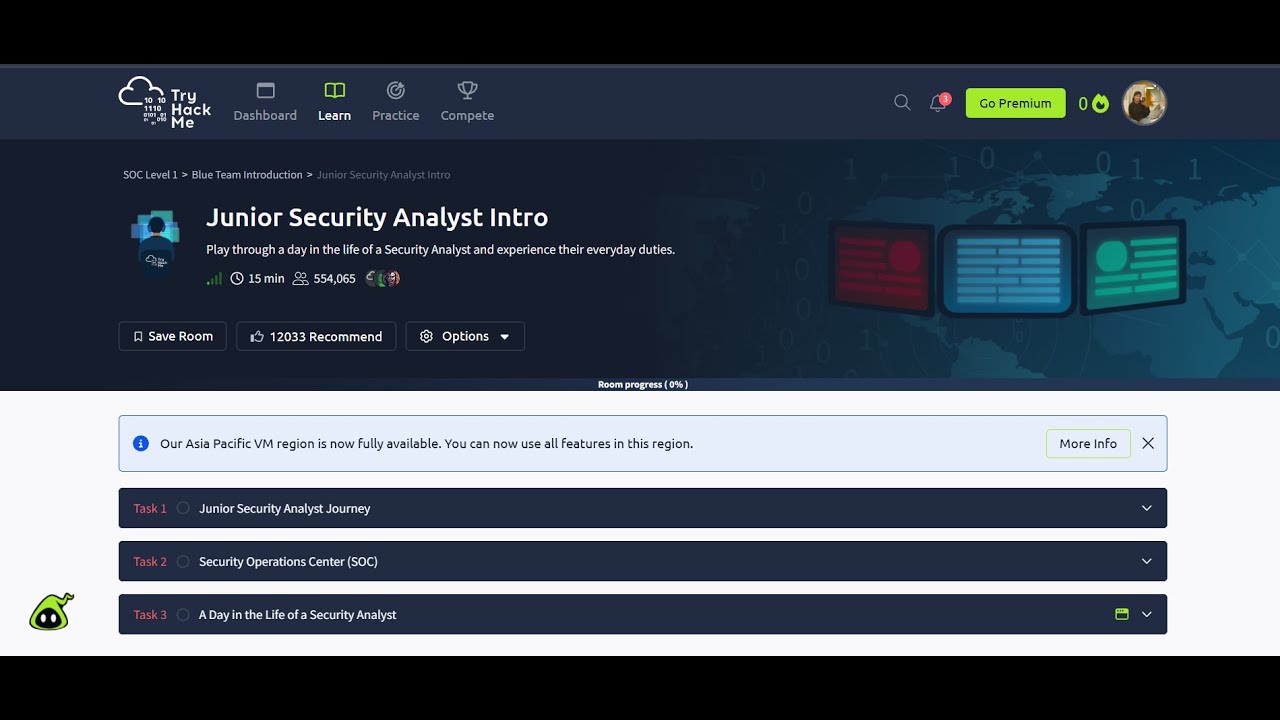Toggle Task 3 completion circle
Image resolution: width=1280 pixels, height=720 pixels.
(x=183, y=614)
